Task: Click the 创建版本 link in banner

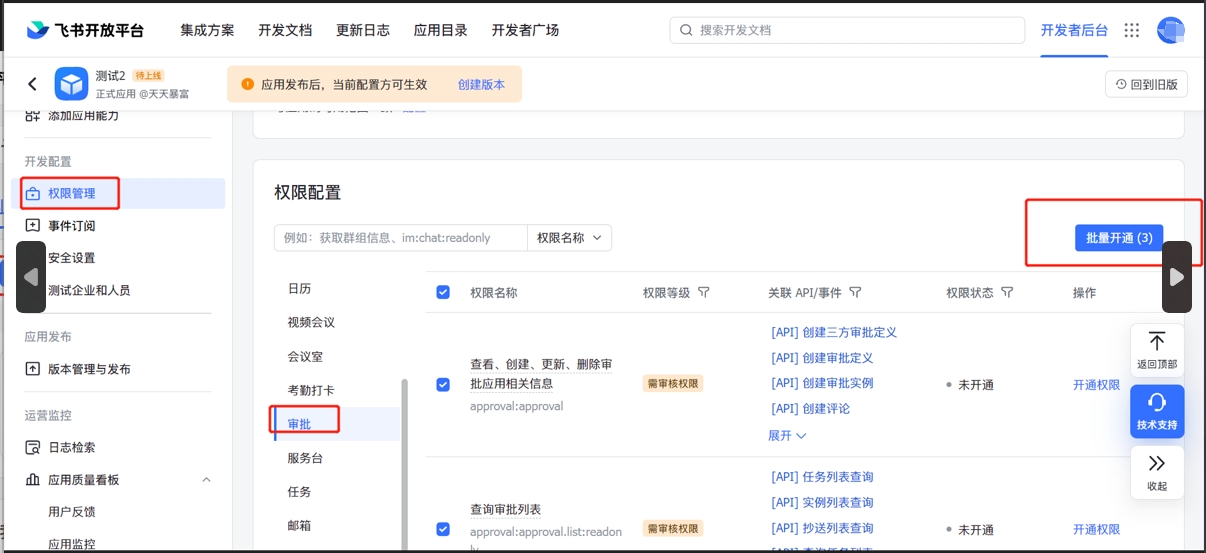Action: click(x=481, y=85)
